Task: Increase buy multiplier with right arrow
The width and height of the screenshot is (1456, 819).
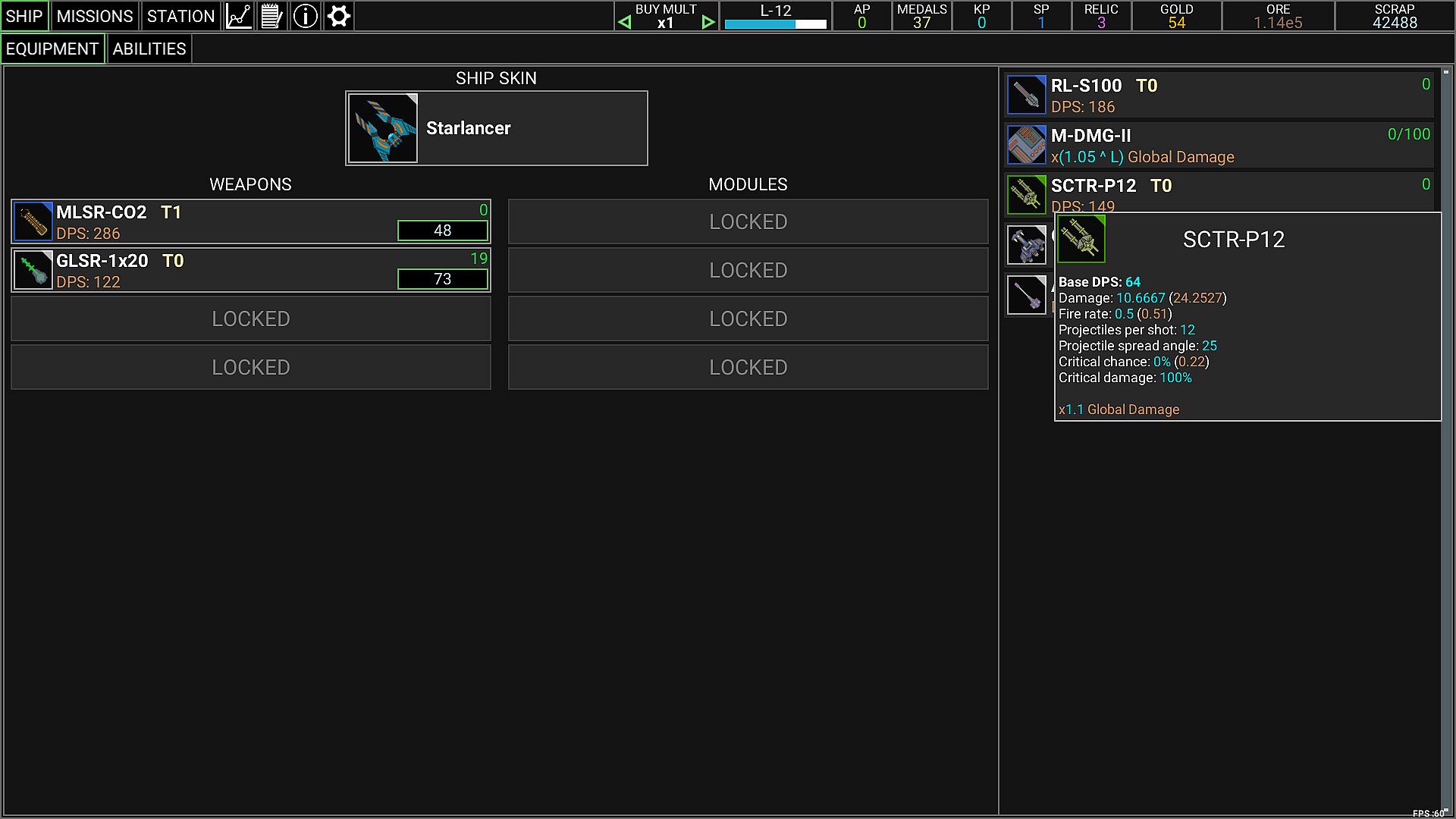Action: (708, 23)
